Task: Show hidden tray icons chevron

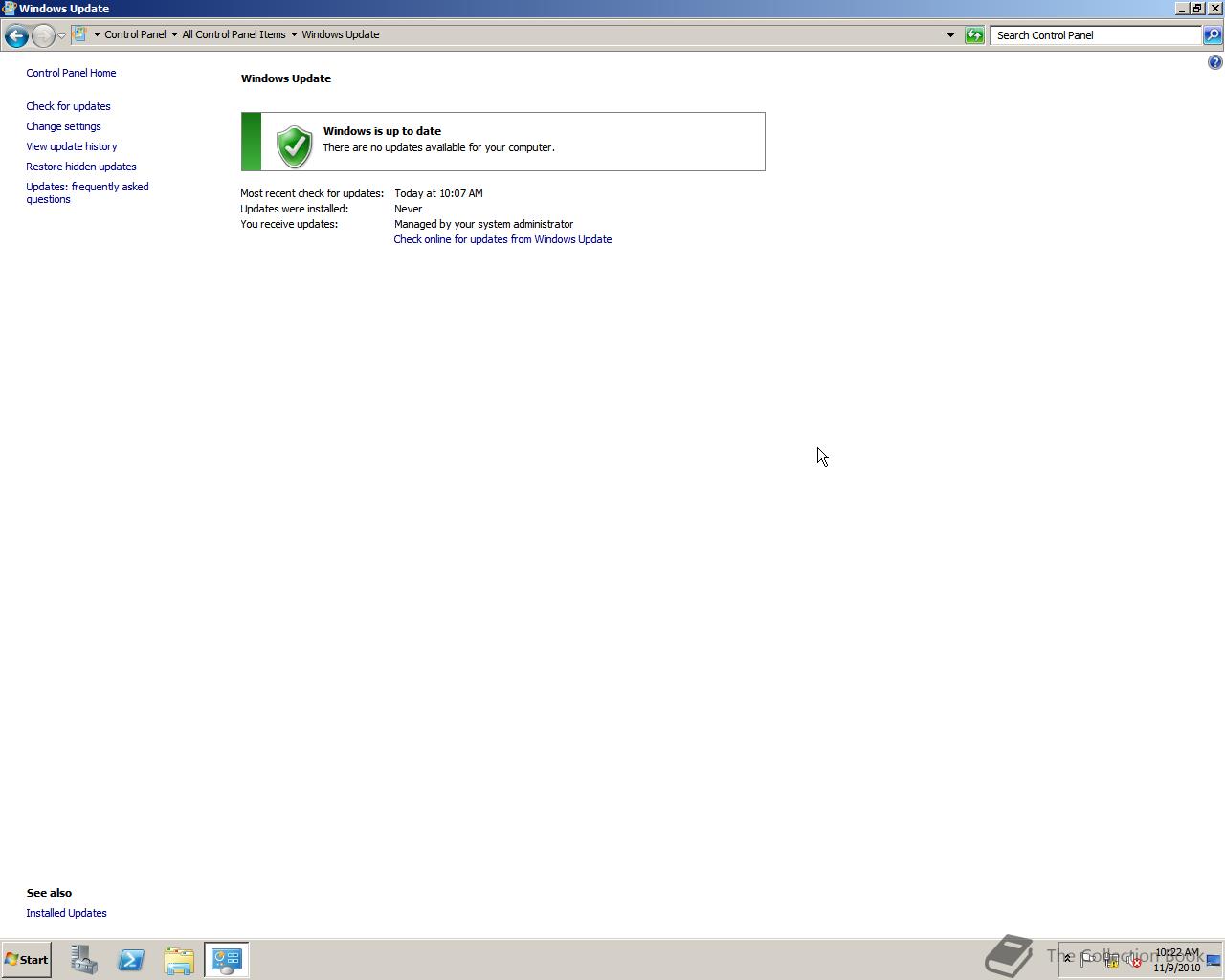Action: (1068, 959)
